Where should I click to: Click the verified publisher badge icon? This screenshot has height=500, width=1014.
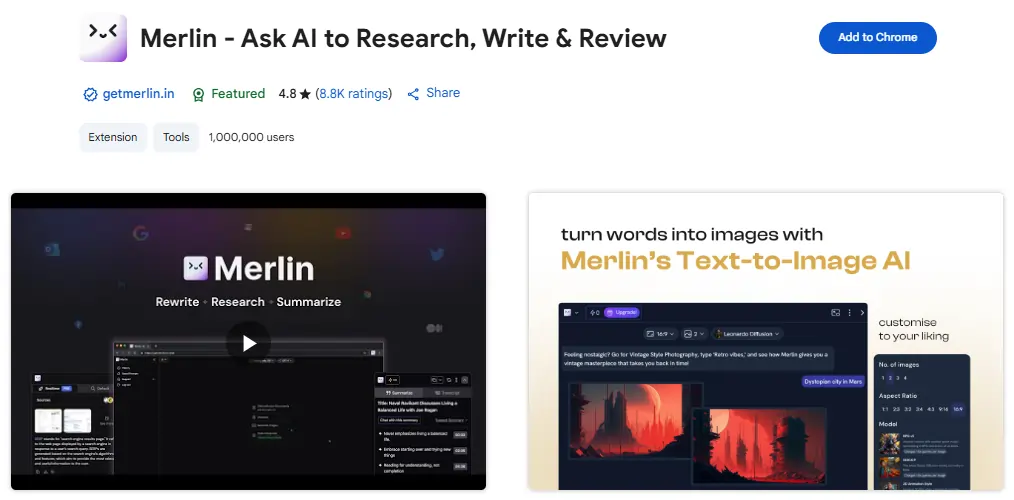point(90,94)
